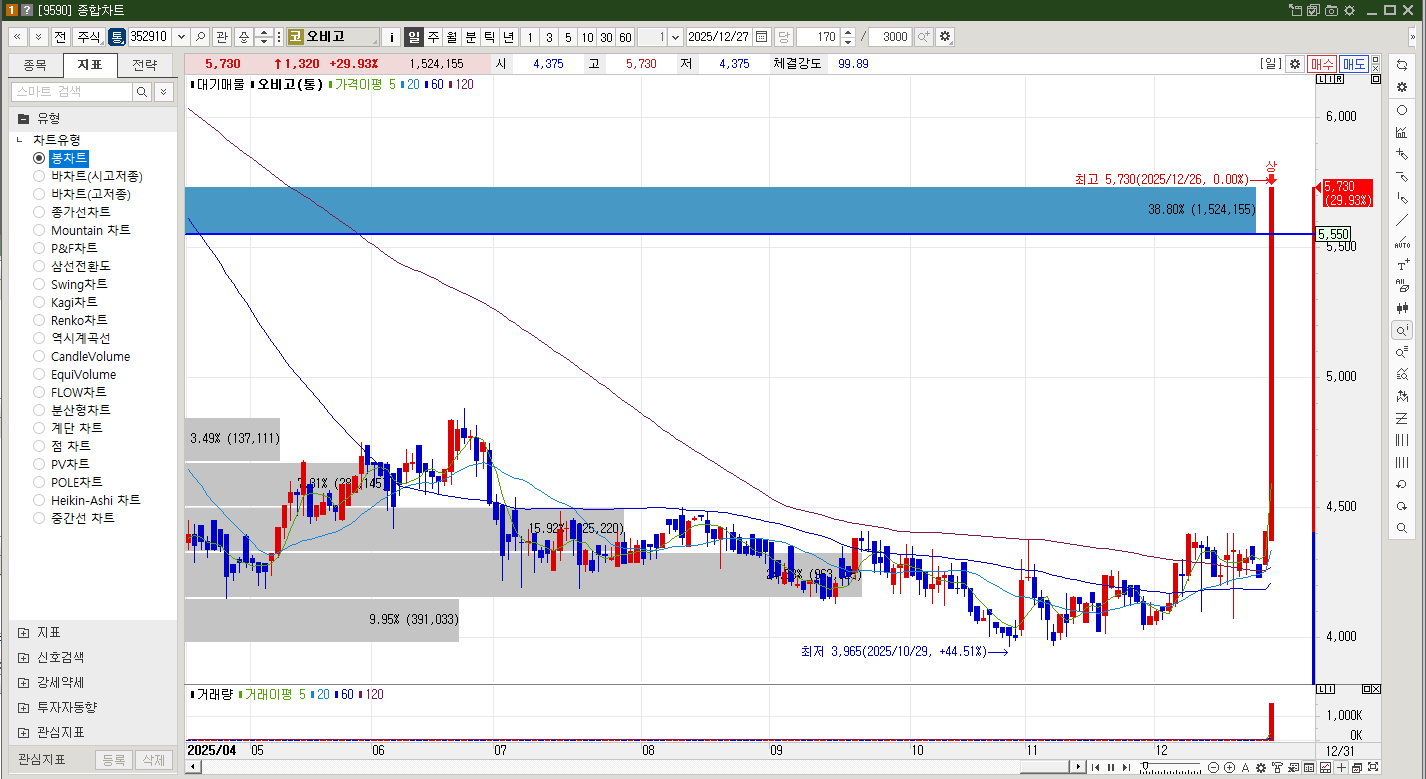Switch to weekly 주 period

(433, 37)
